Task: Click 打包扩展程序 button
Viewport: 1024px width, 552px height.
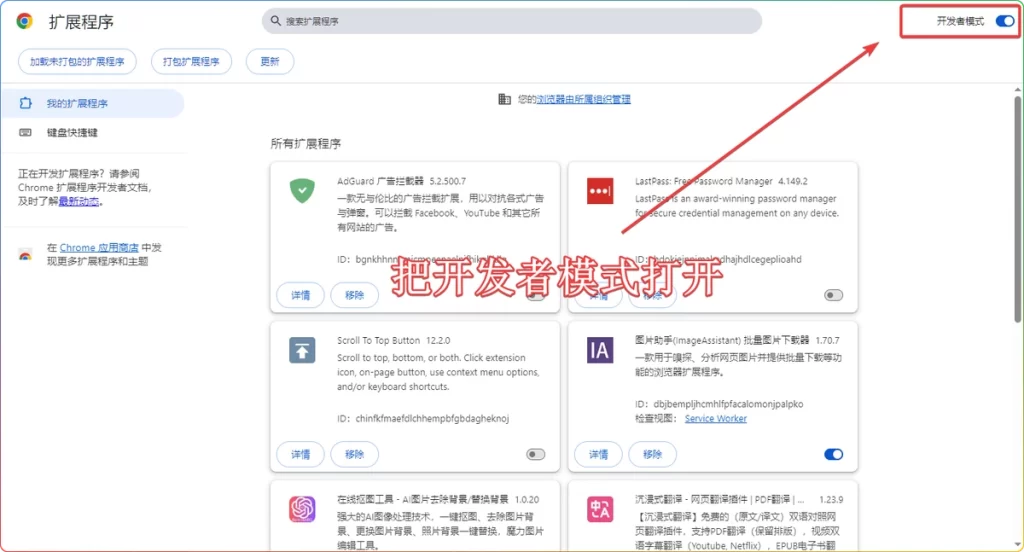Action: tap(191, 61)
